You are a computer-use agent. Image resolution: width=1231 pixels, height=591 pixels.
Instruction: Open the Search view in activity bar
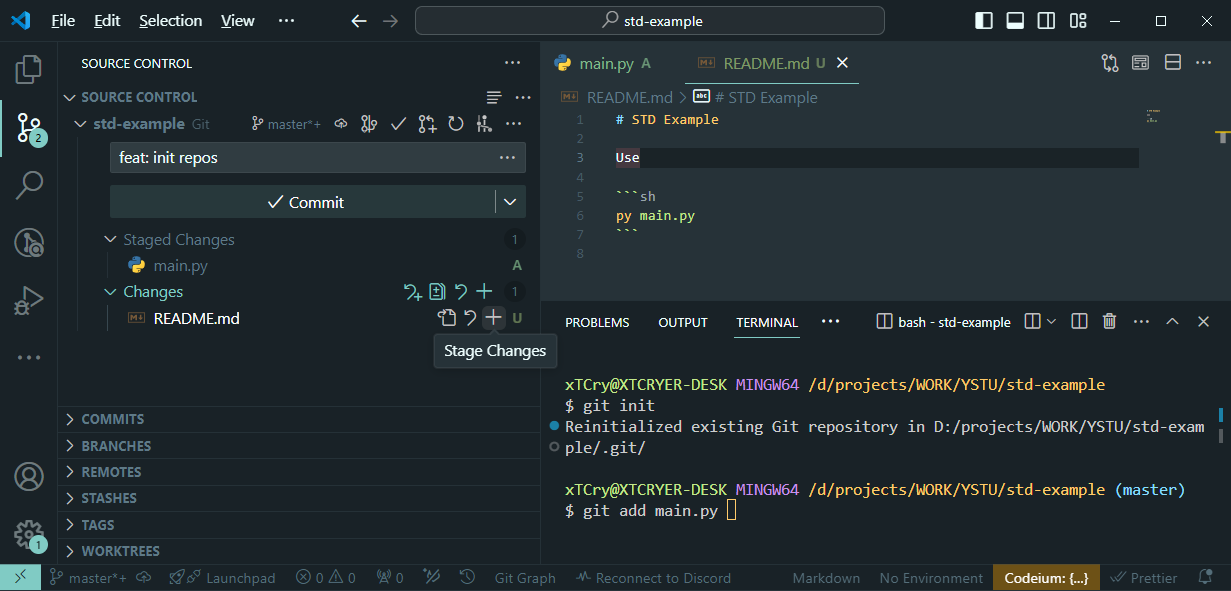[29, 185]
